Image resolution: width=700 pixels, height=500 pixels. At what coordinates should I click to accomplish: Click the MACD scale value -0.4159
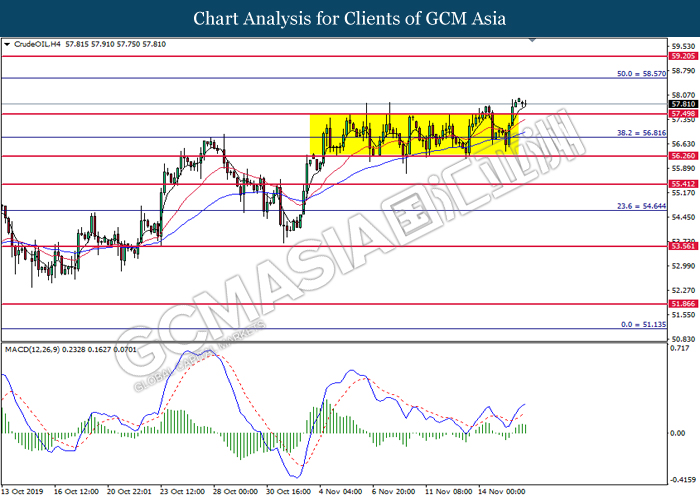coord(683,480)
